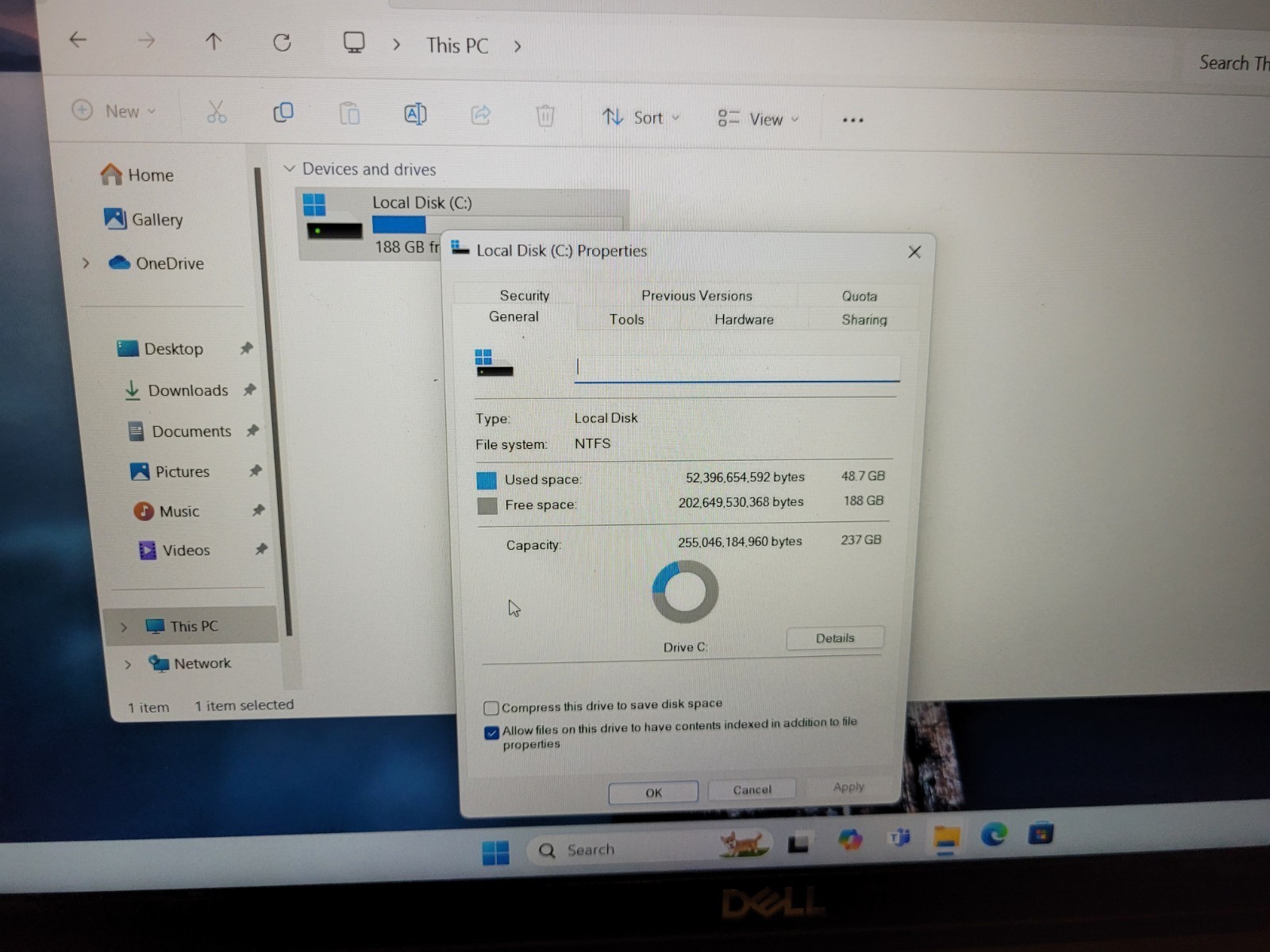Uncheck the index file contents checkbox
Screen dimensions: 1270x952
[491, 731]
